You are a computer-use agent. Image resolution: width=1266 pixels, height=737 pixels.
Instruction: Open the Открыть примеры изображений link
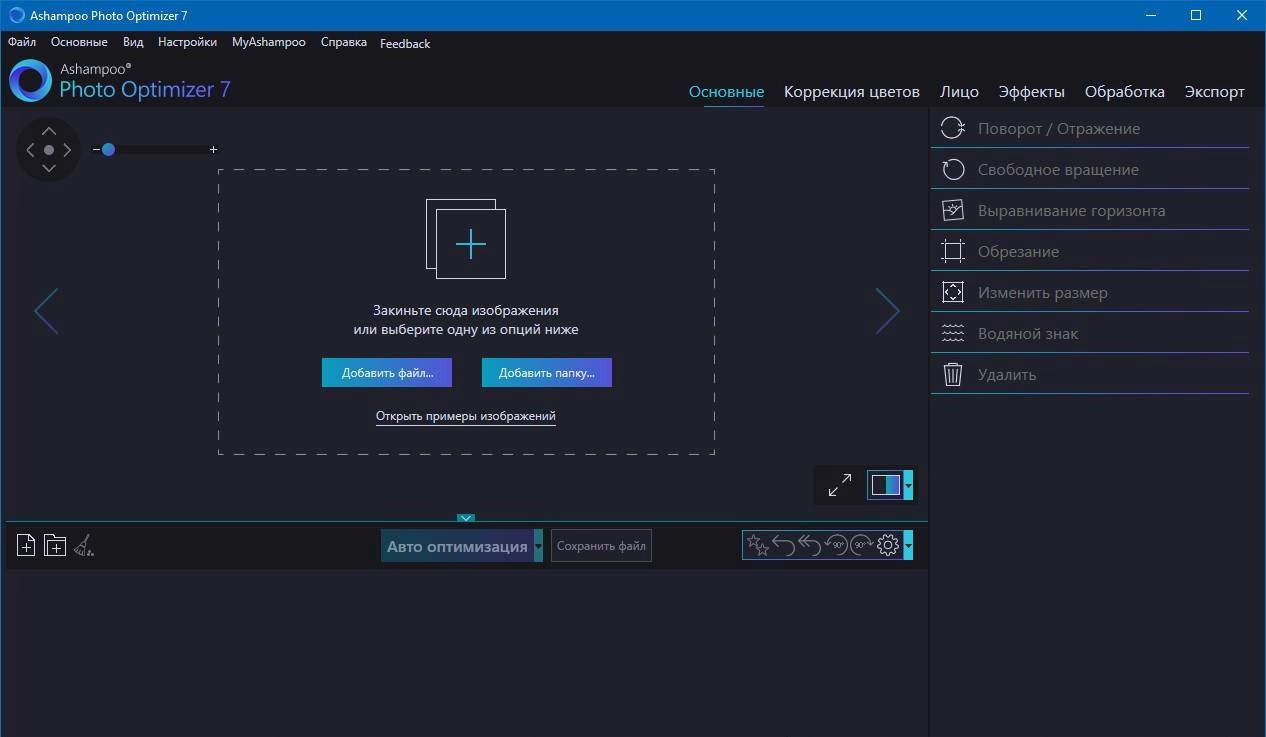click(466, 416)
